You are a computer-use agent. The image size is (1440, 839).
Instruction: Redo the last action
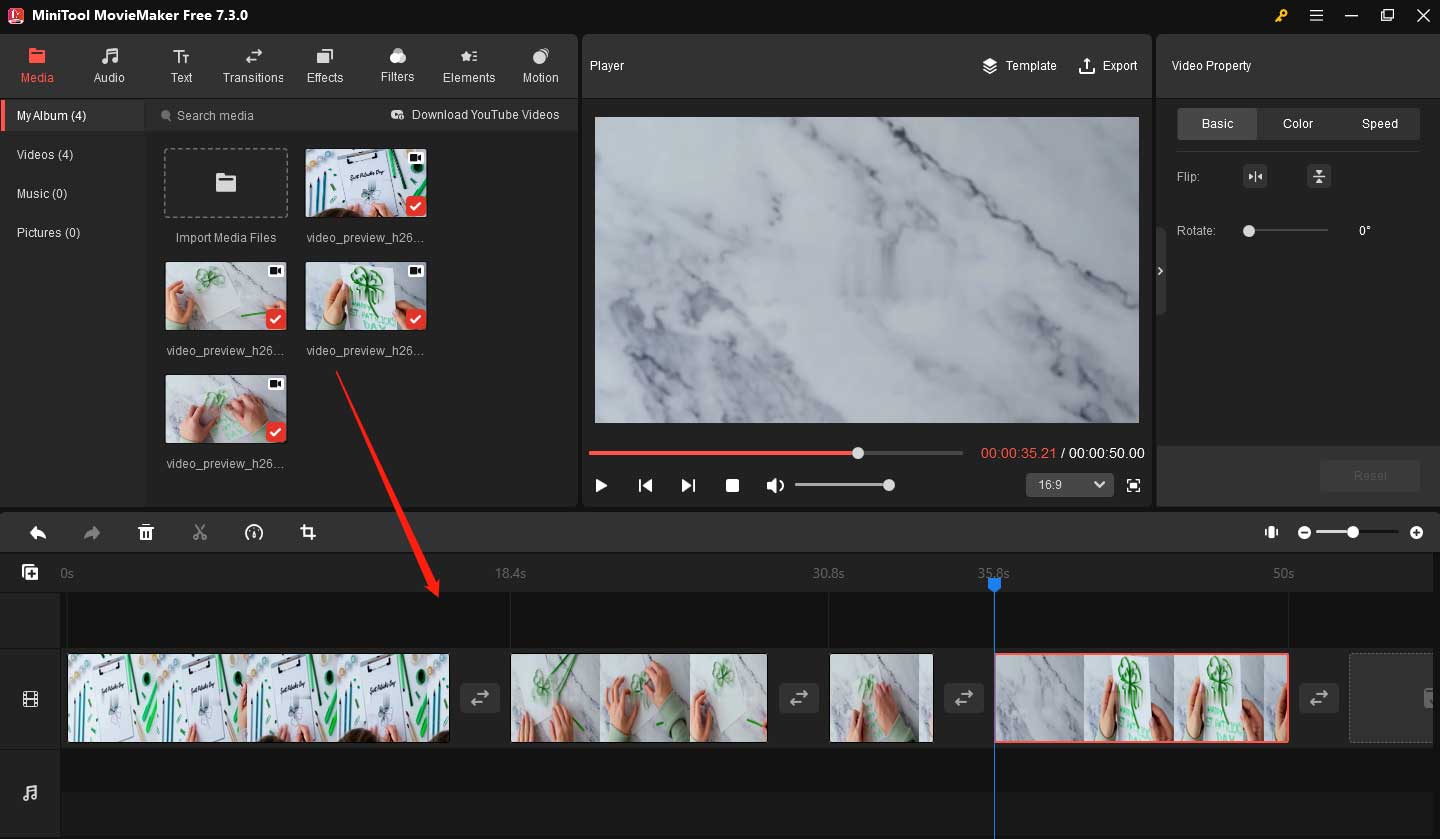click(x=92, y=533)
